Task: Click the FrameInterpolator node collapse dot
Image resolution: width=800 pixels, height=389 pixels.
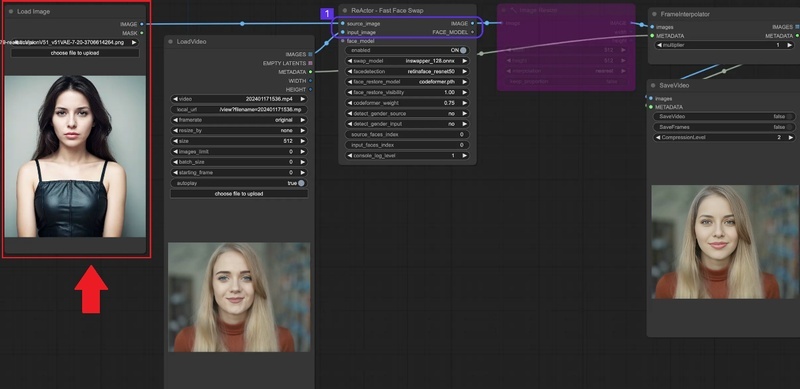Action: point(654,14)
